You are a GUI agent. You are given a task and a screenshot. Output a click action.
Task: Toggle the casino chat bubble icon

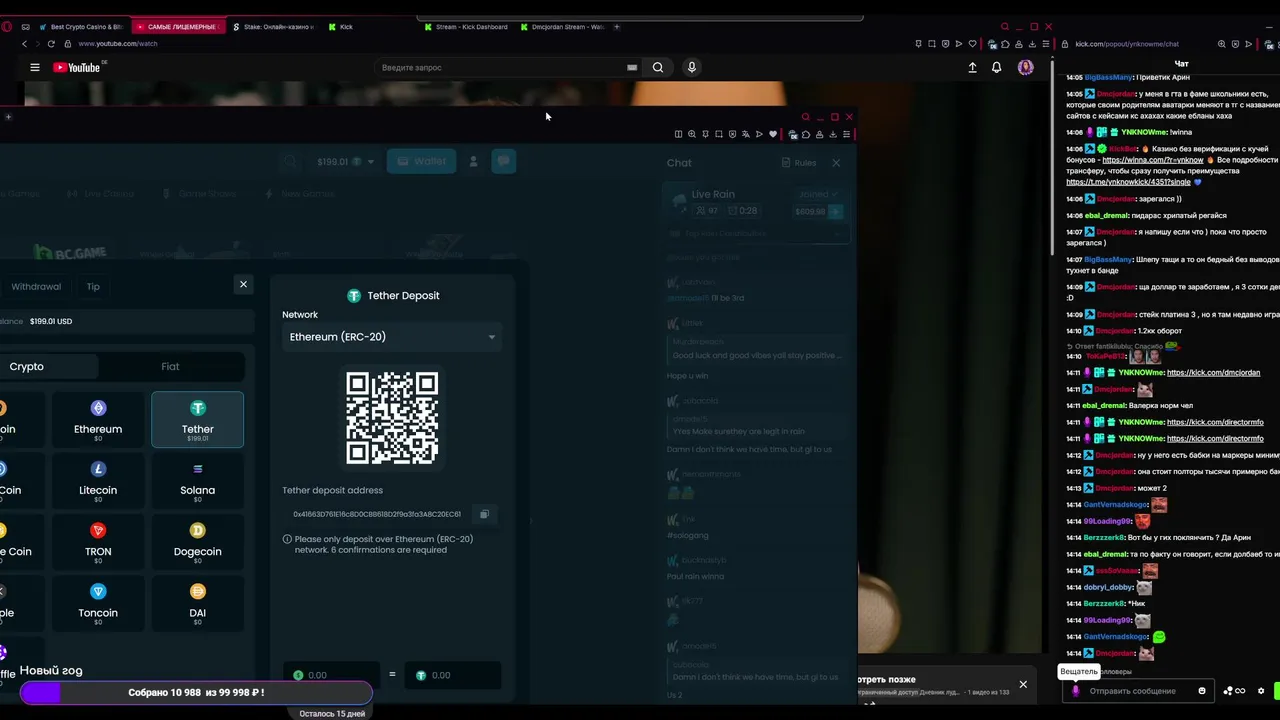click(x=503, y=161)
